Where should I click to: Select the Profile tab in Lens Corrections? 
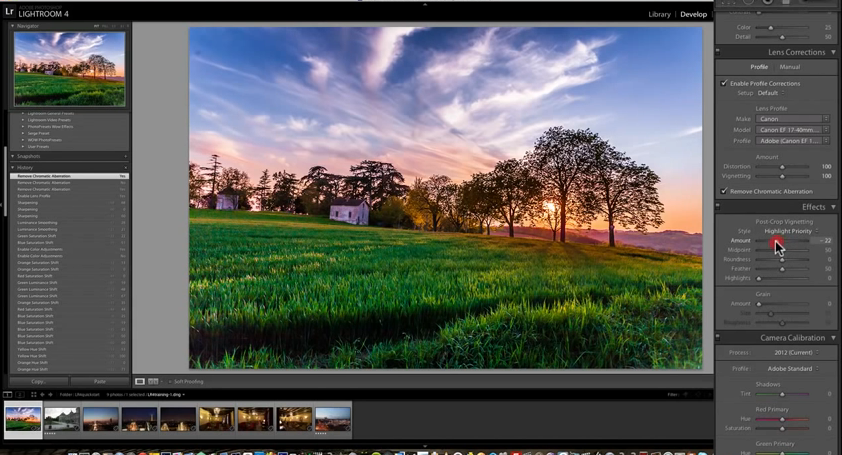point(759,67)
